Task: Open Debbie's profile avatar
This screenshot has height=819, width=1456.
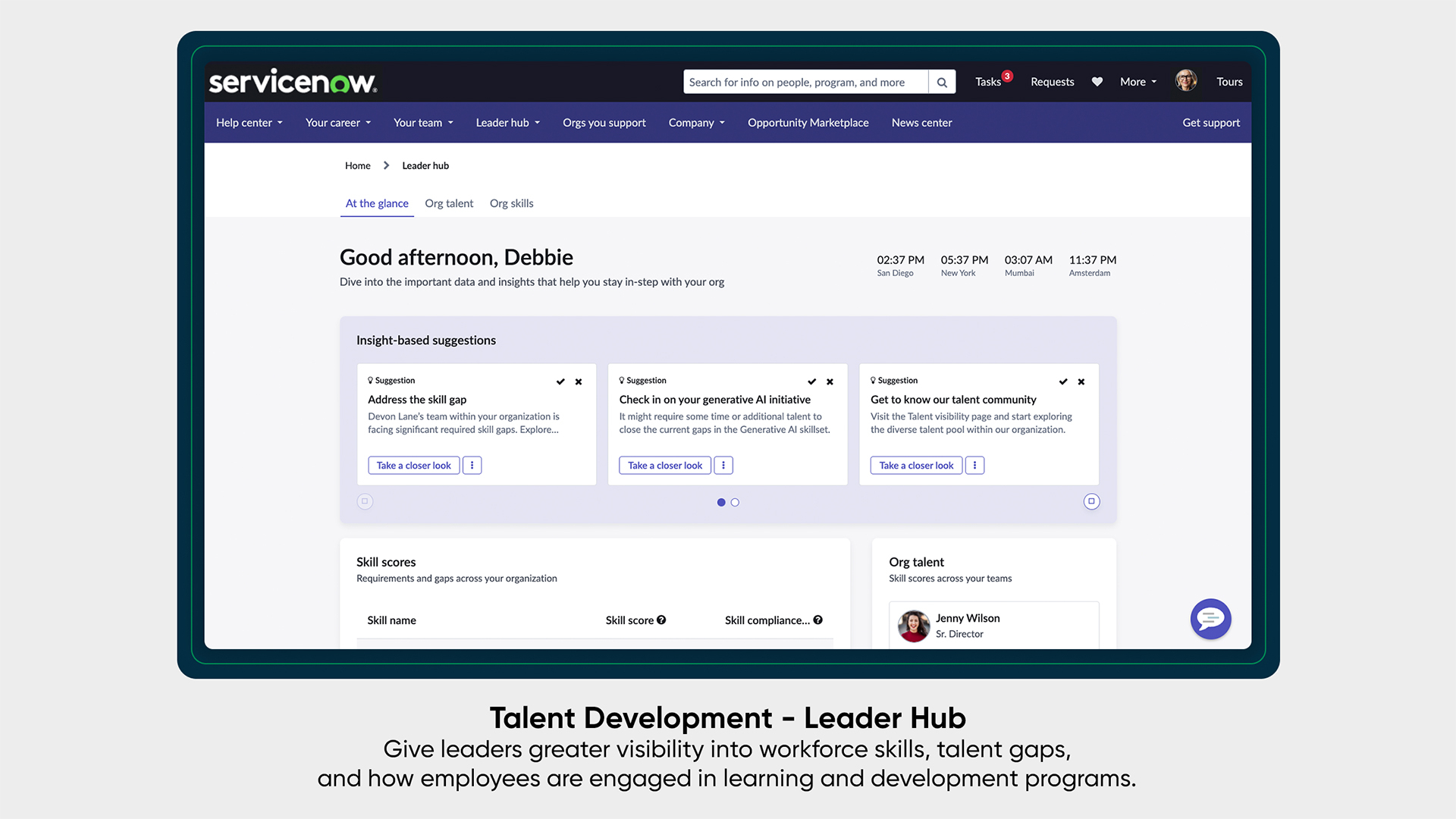Action: [1186, 81]
